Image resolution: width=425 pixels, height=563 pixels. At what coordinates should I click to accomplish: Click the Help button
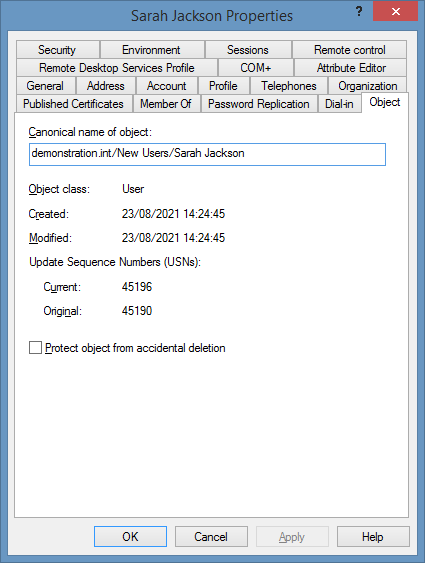(373, 536)
